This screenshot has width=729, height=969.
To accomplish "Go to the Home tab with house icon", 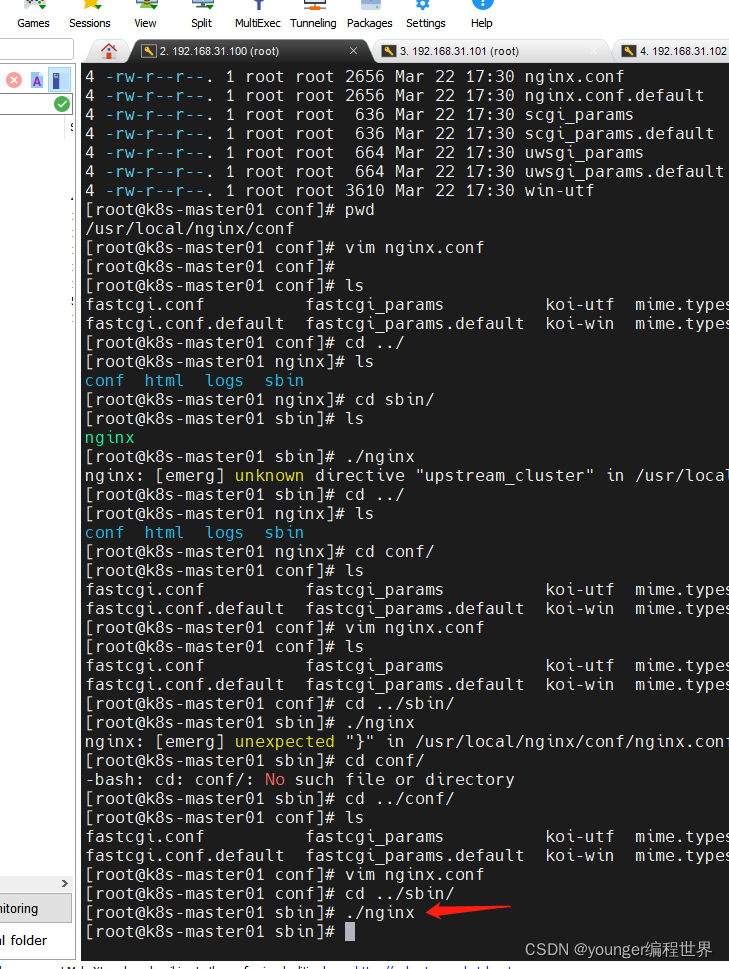I will [x=109, y=51].
